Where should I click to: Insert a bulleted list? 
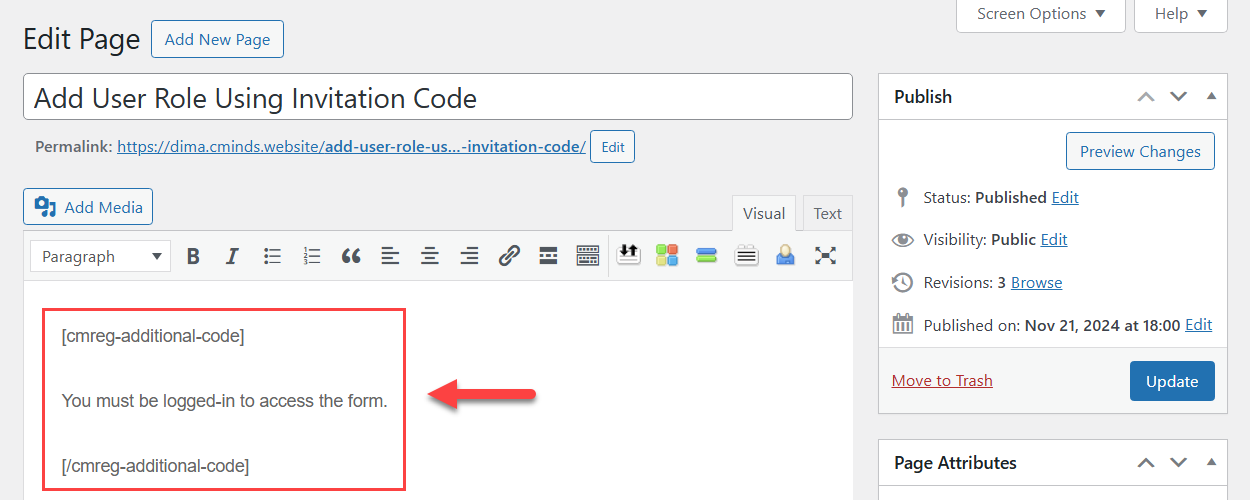click(x=272, y=256)
